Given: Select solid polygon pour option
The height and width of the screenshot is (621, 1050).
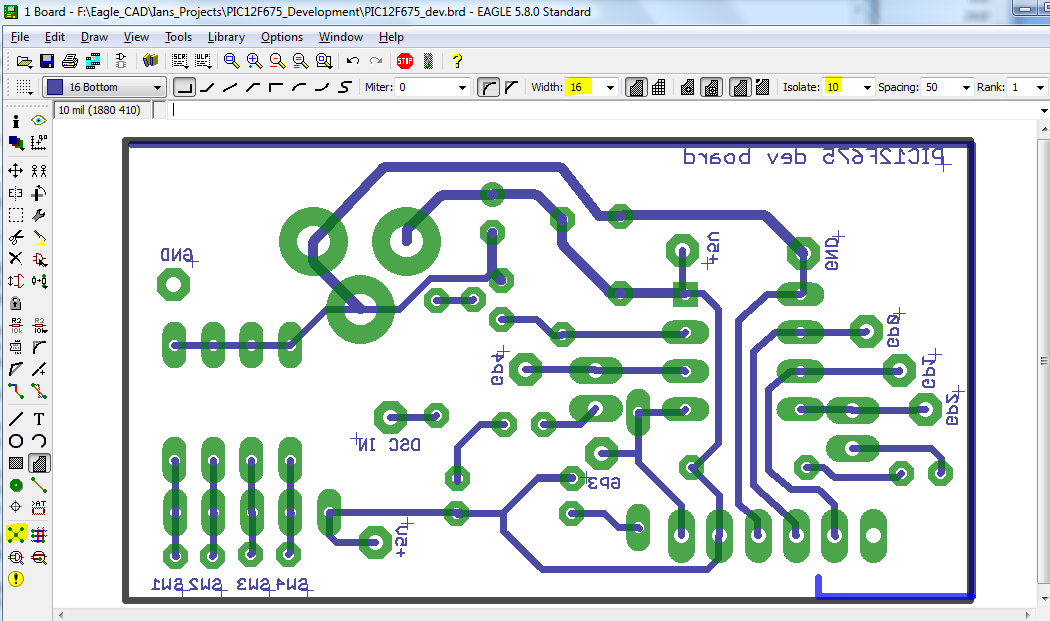Looking at the screenshot, I should click(635, 87).
